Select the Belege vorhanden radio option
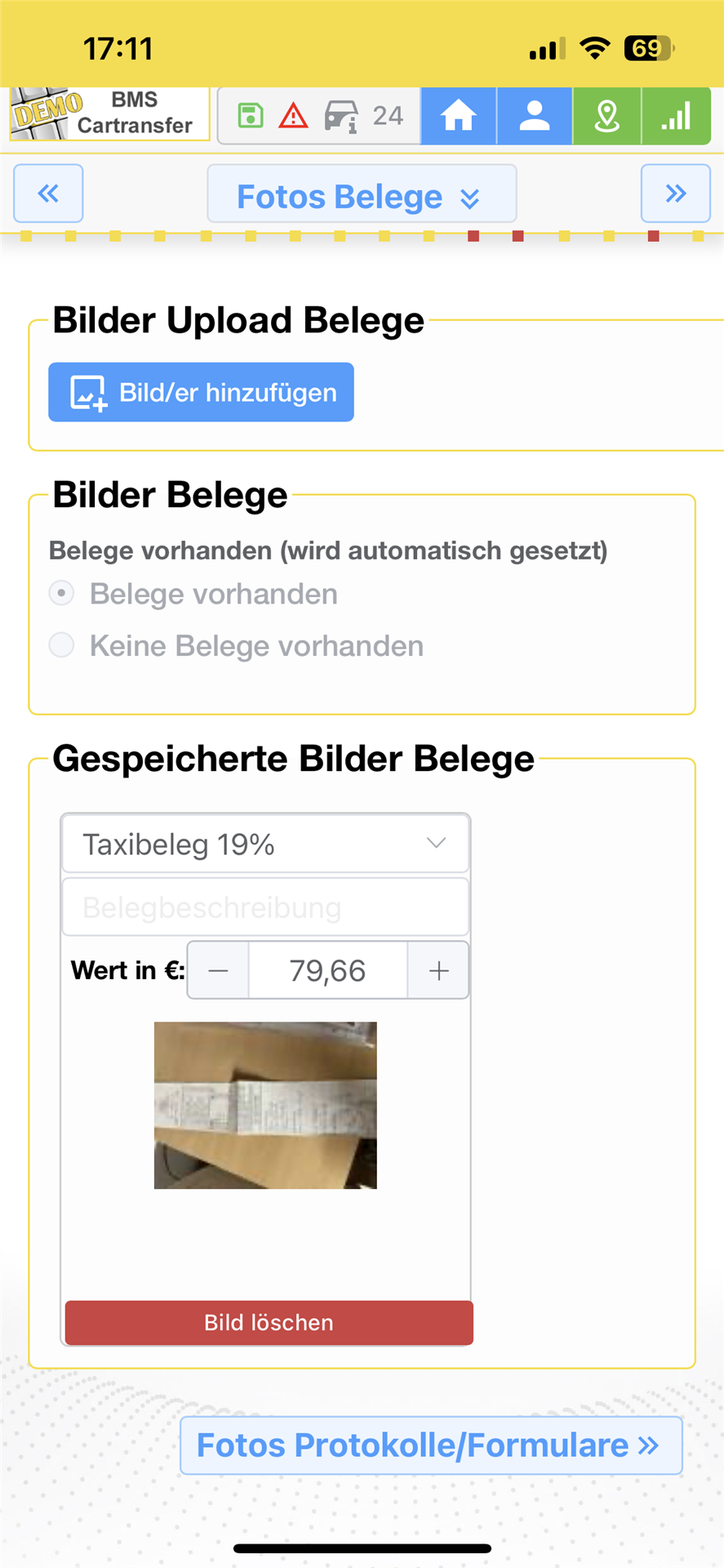The height and width of the screenshot is (1568, 724). click(x=62, y=593)
